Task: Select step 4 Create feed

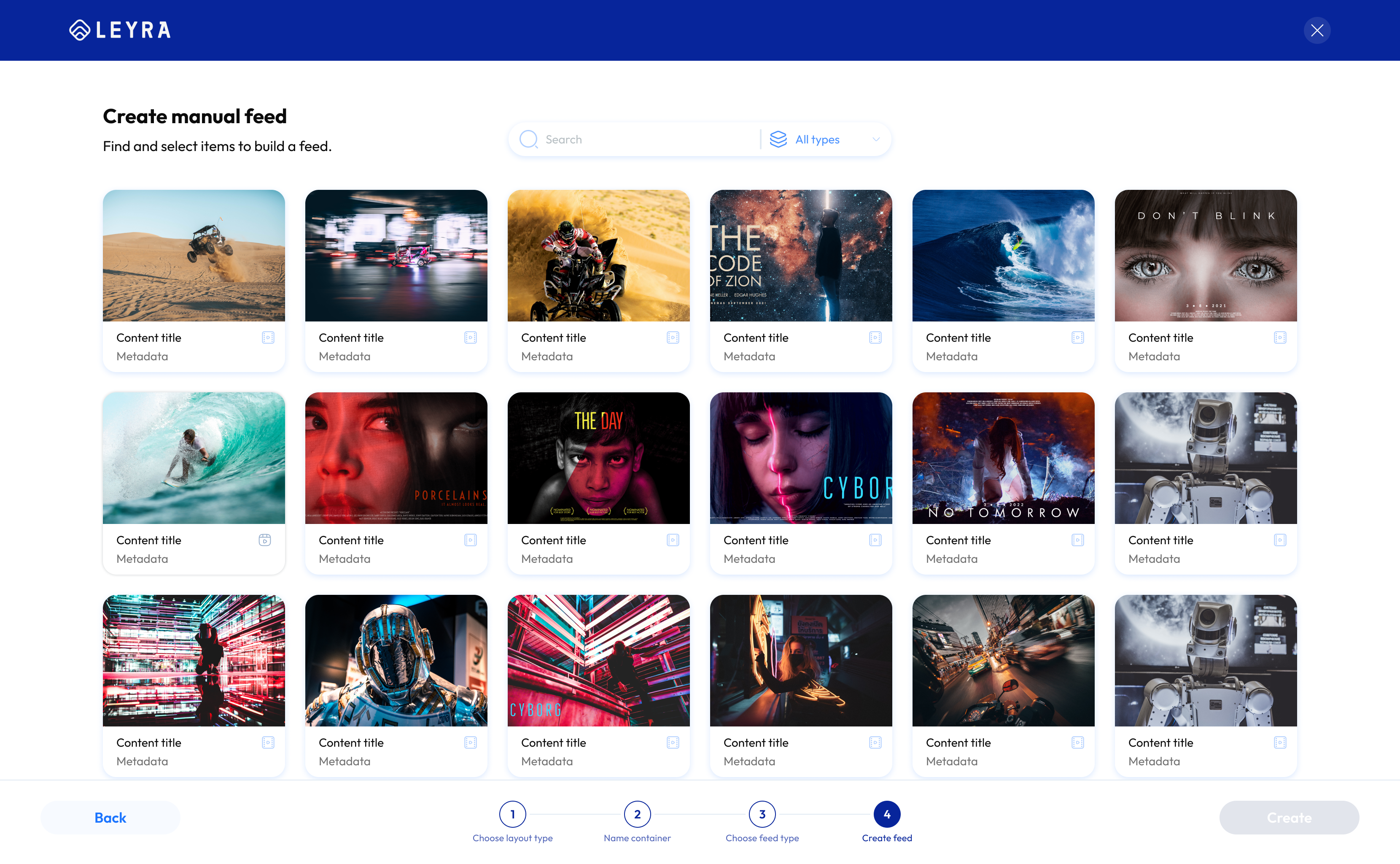Action: coord(887,814)
